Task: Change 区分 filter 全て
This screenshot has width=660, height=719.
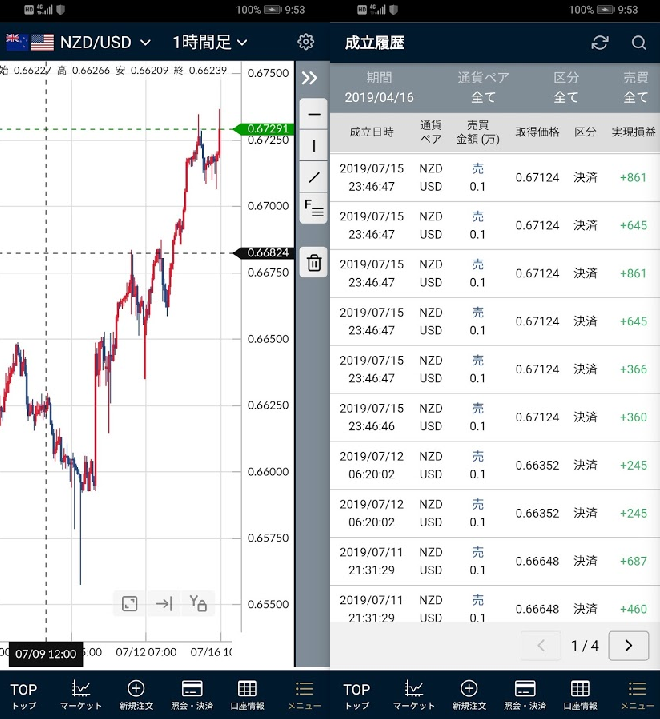Action: click(566, 88)
